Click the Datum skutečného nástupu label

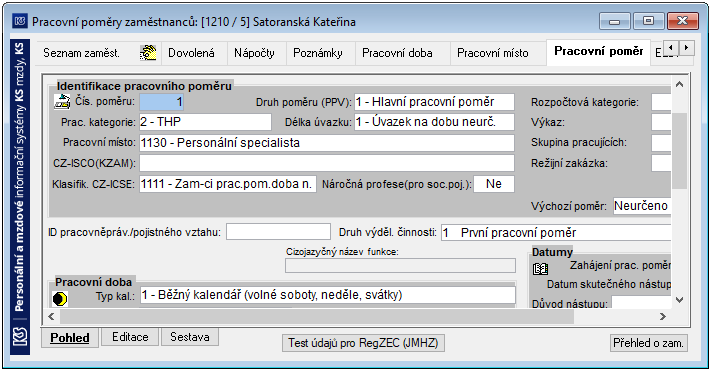coord(609,285)
